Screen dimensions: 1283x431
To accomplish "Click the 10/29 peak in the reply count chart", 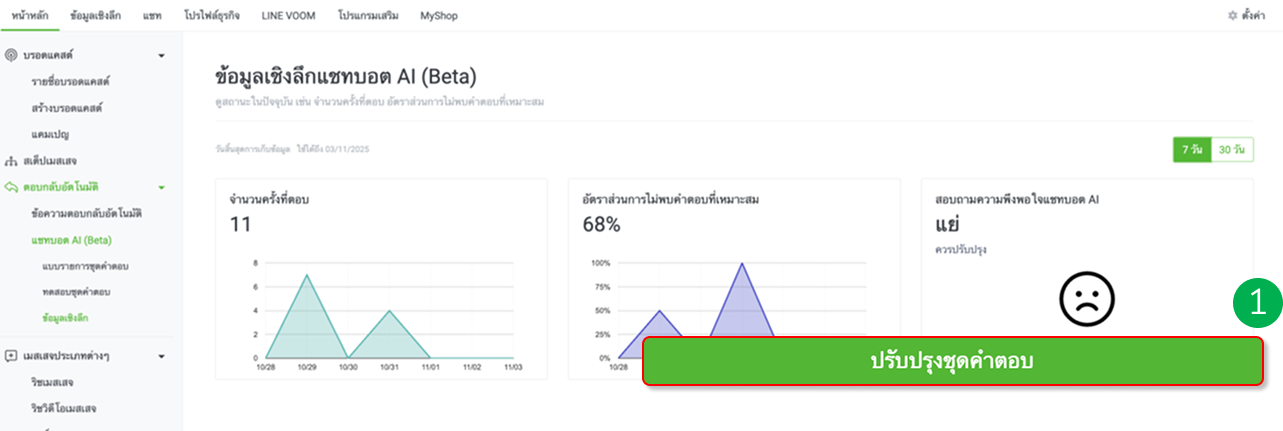I will point(306,275).
